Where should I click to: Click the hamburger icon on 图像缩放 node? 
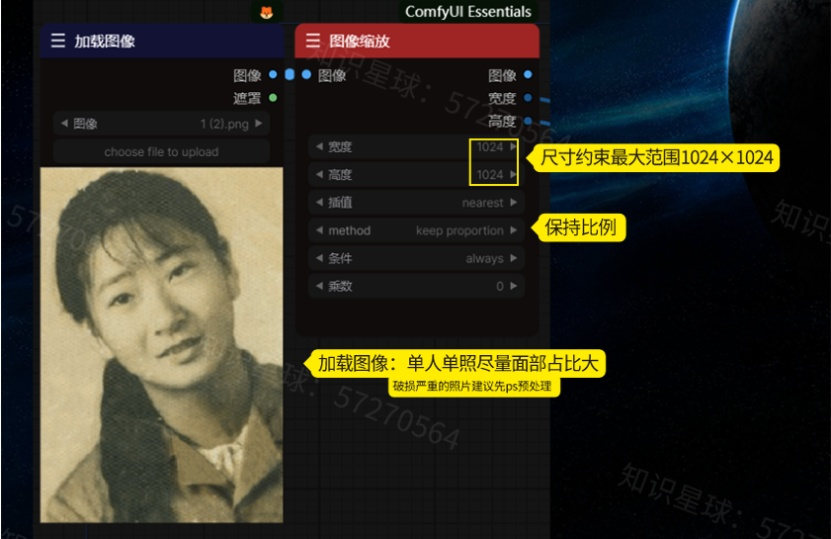(x=313, y=41)
